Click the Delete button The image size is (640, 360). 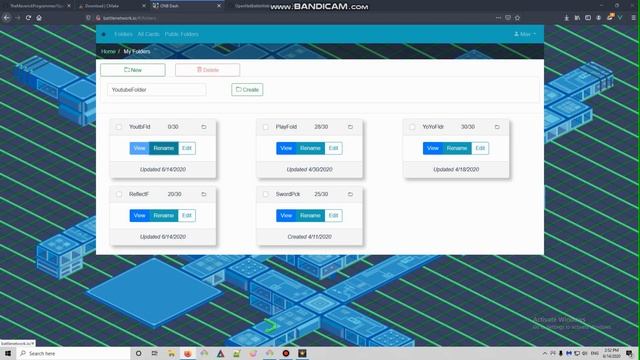[207, 70]
